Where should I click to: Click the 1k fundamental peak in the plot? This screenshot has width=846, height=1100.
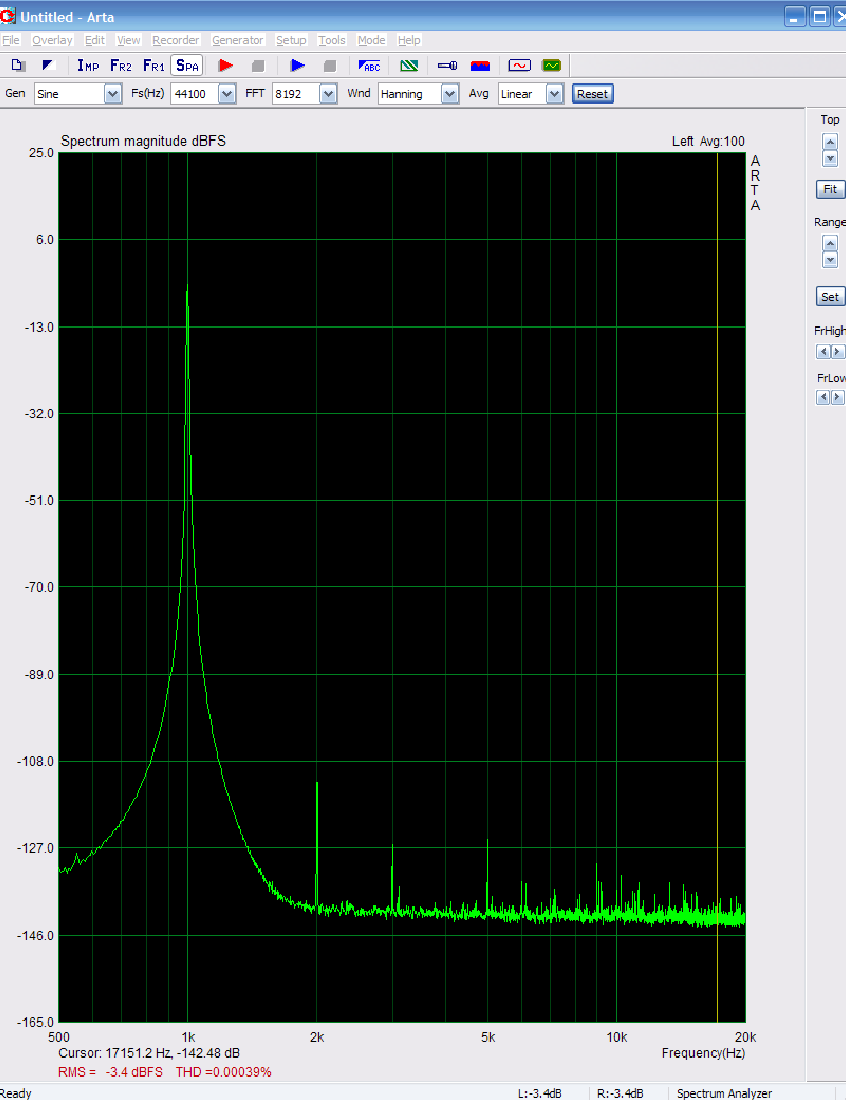click(187, 288)
